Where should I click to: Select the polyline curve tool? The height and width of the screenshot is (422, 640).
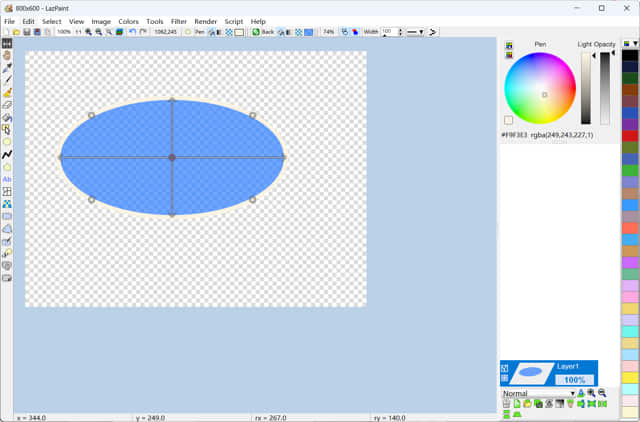pos(7,154)
